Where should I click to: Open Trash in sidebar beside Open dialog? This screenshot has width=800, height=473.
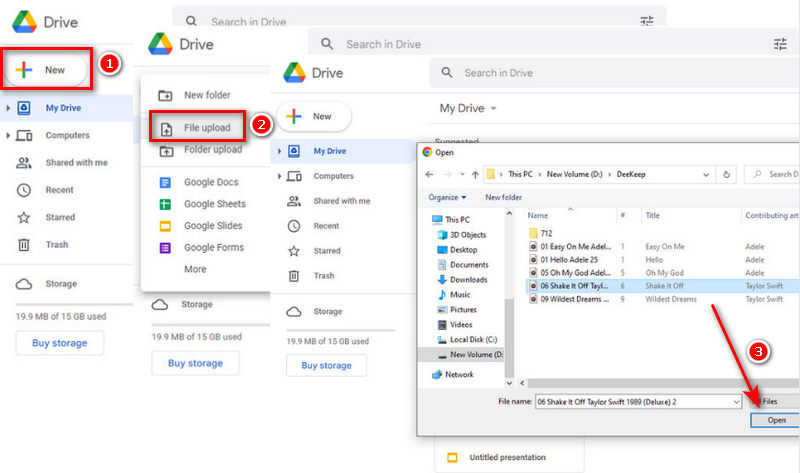click(x=323, y=276)
